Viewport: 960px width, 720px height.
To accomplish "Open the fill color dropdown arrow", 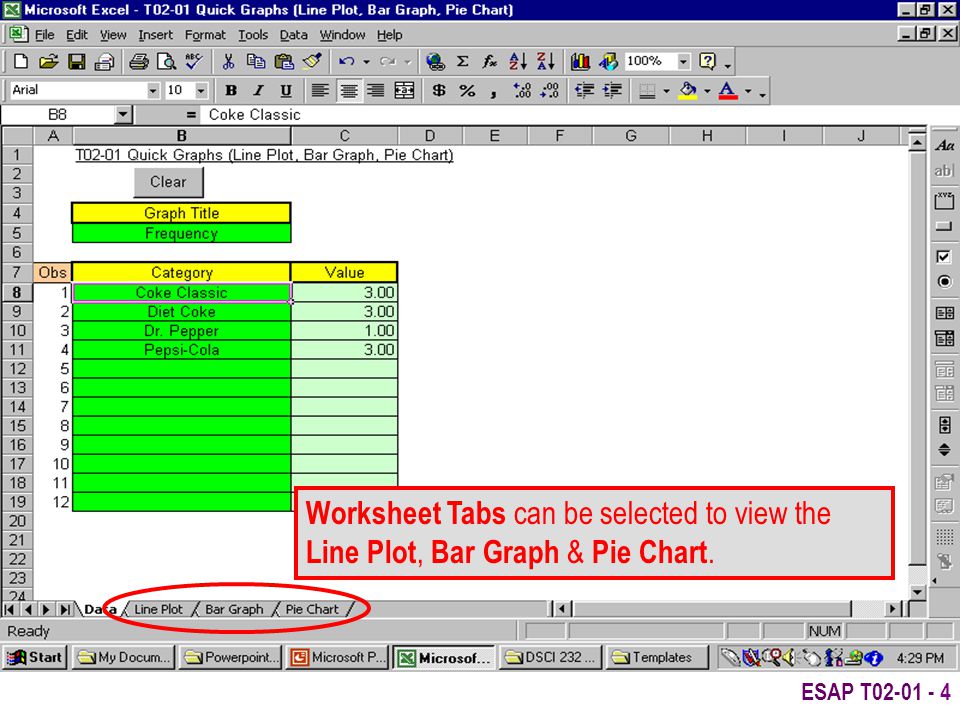I will (707, 91).
